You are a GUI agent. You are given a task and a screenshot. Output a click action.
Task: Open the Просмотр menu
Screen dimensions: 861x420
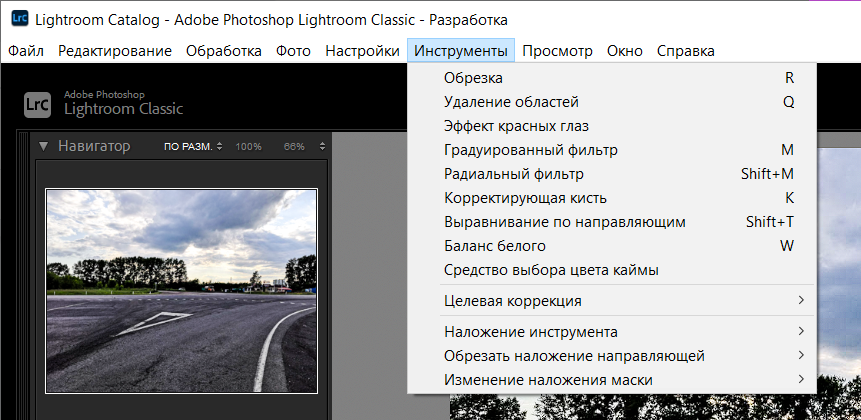557,51
